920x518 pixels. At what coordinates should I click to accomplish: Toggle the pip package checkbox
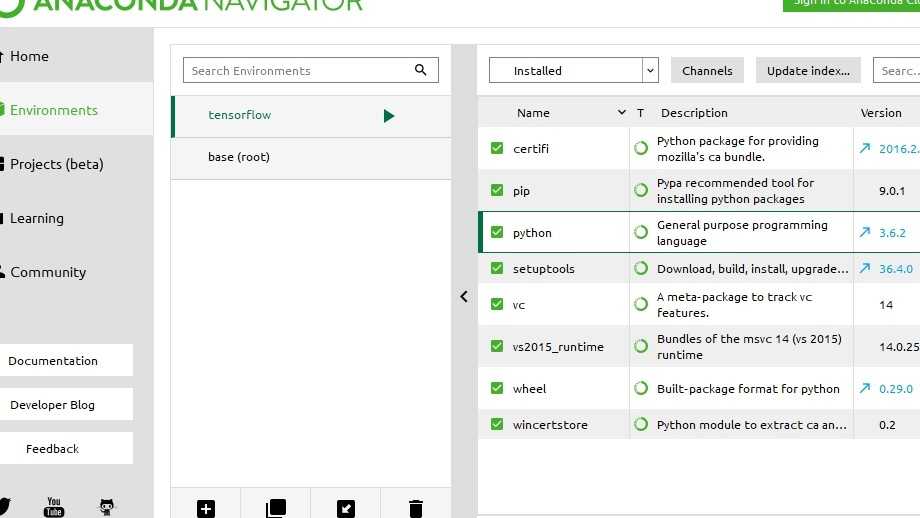pyautogui.click(x=497, y=191)
